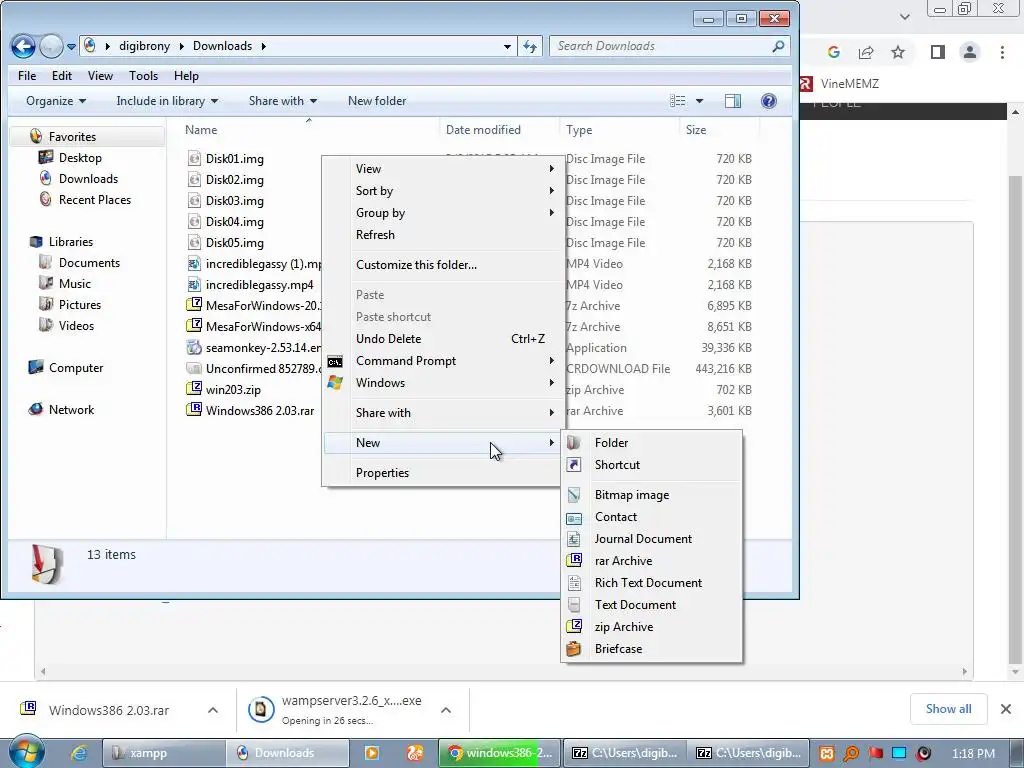Screen dimensions: 1024x768
Task: Click the Refresh button beside the address bar
Action: click(530, 46)
